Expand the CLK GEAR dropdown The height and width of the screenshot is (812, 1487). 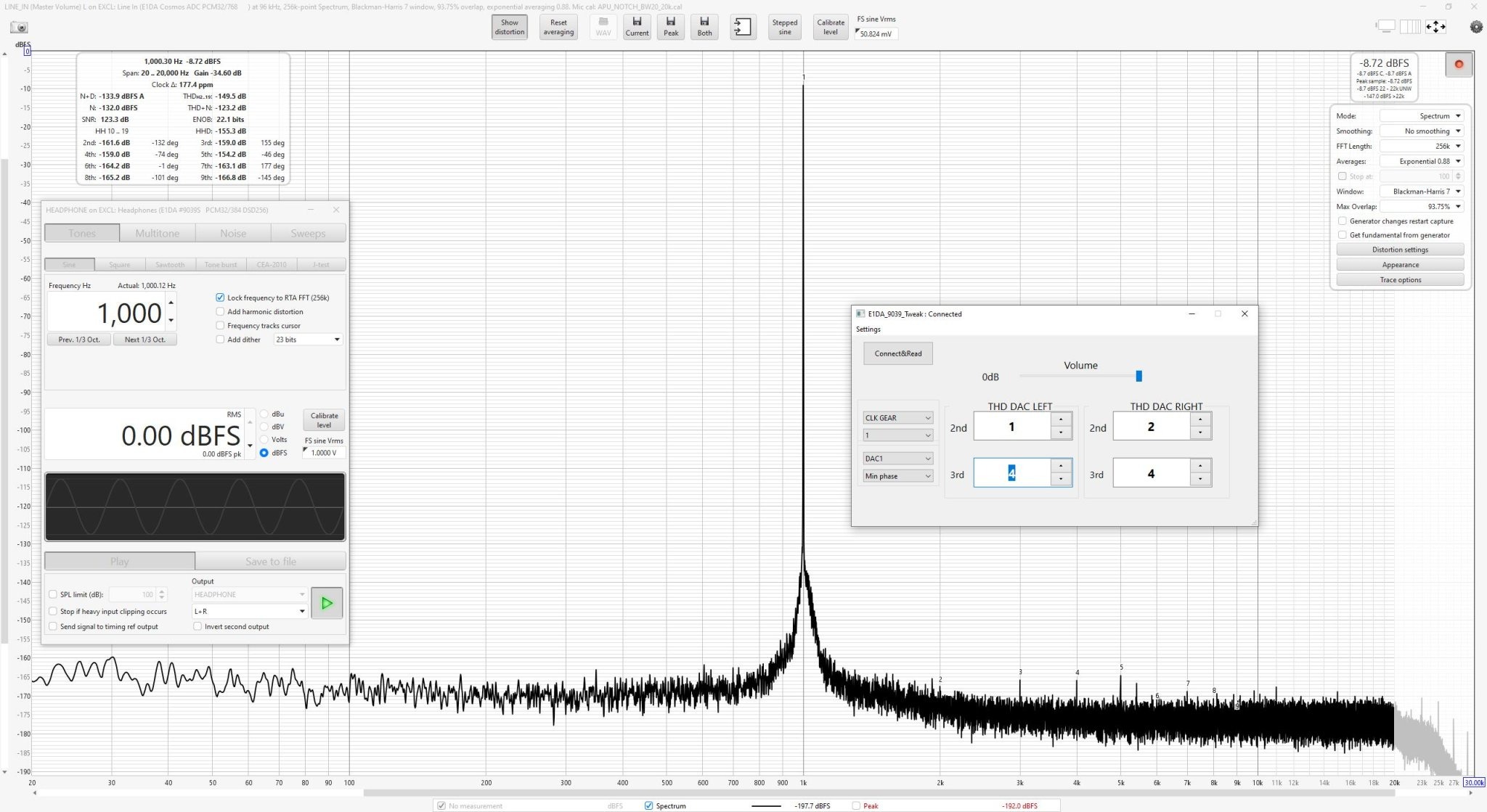pyautogui.click(x=897, y=418)
